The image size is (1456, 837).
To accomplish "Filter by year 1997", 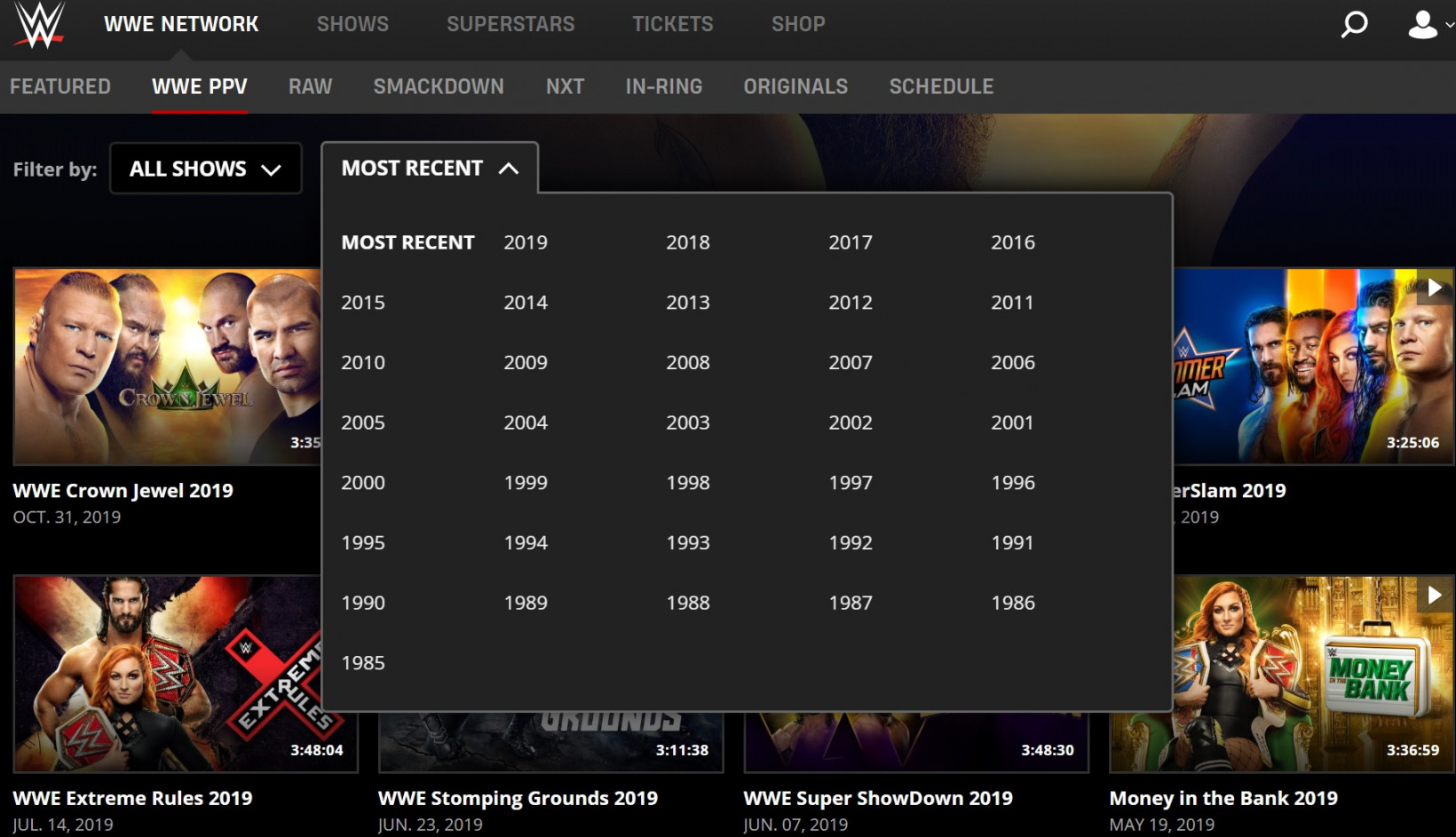I will [x=851, y=483].
